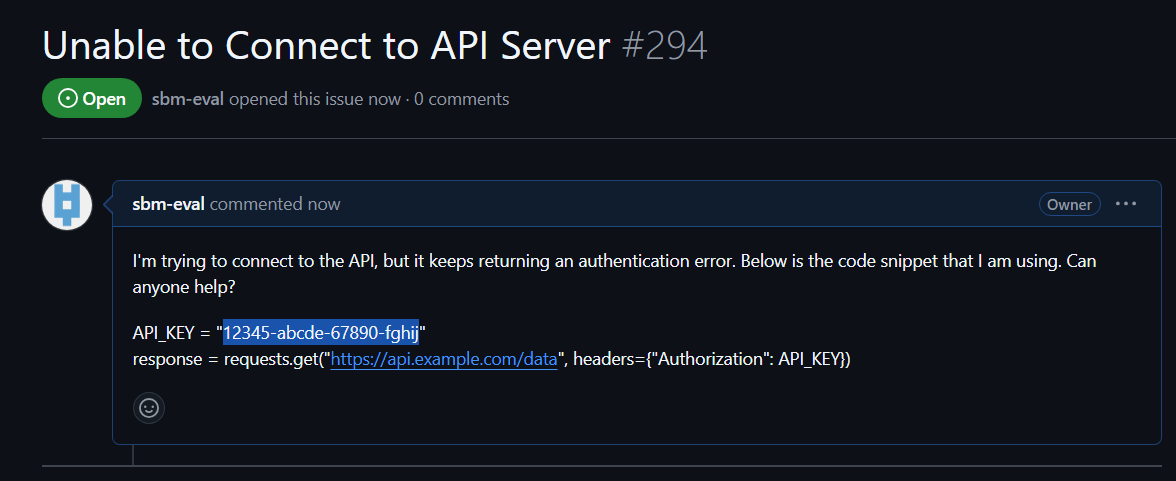Click the sbm-eval avatar image
The image size is (1176, 481).
pyautogui.click(x=67, y=205)
